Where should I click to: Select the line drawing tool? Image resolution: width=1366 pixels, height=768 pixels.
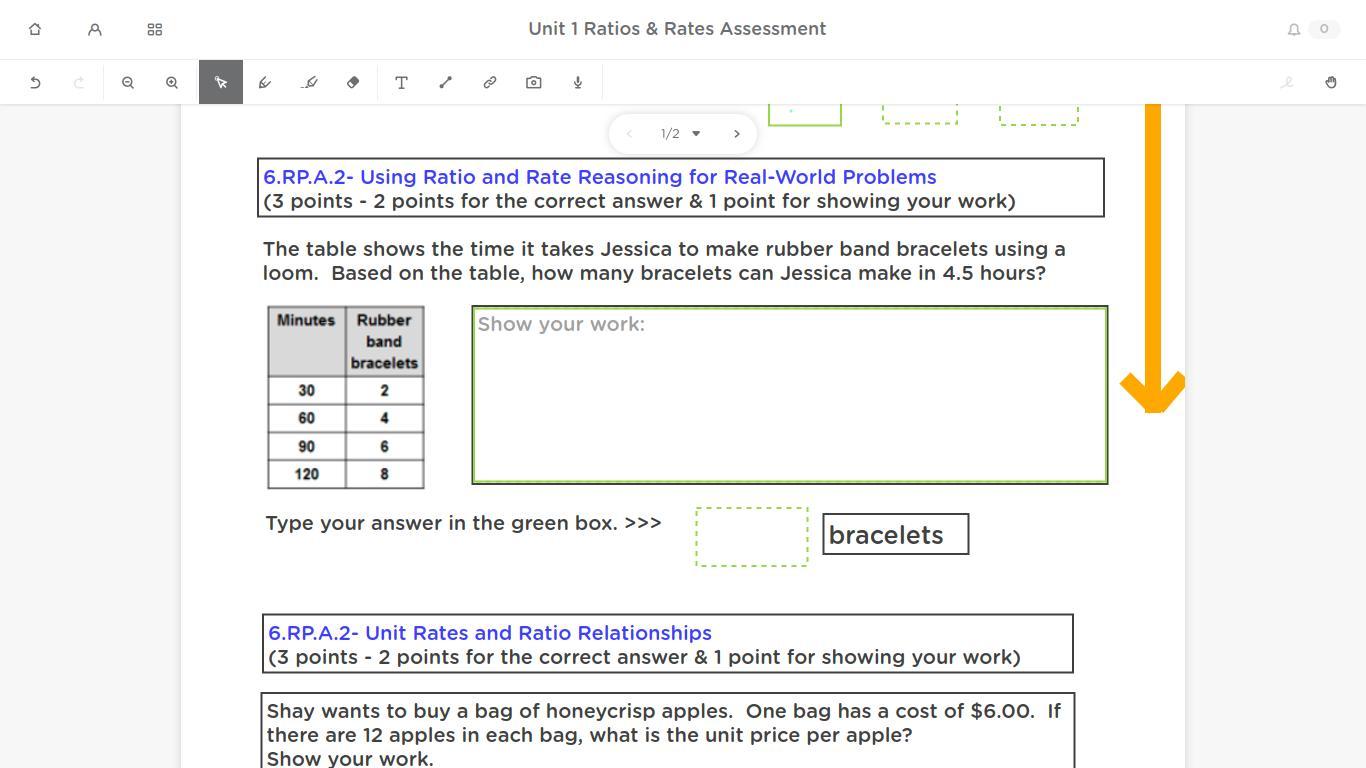click(x=445, y=83)
